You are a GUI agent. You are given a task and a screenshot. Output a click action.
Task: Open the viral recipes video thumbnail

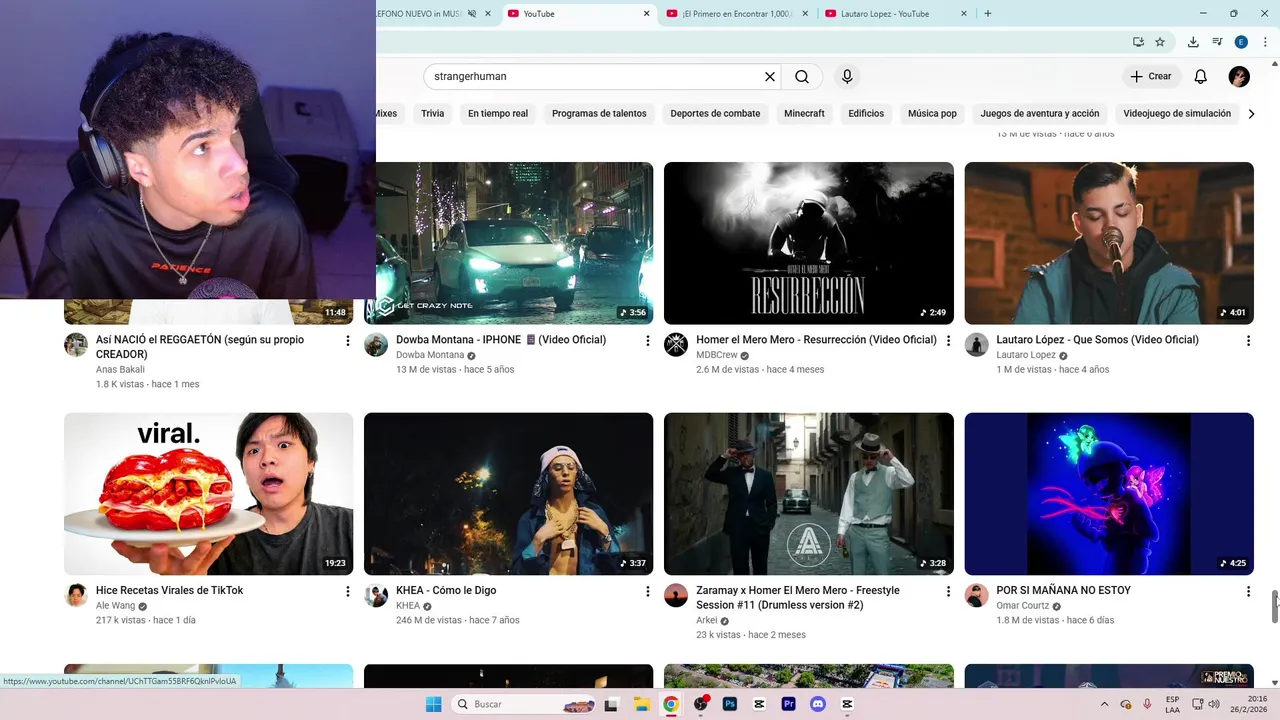pyautogui.click(x=208, y=494)
